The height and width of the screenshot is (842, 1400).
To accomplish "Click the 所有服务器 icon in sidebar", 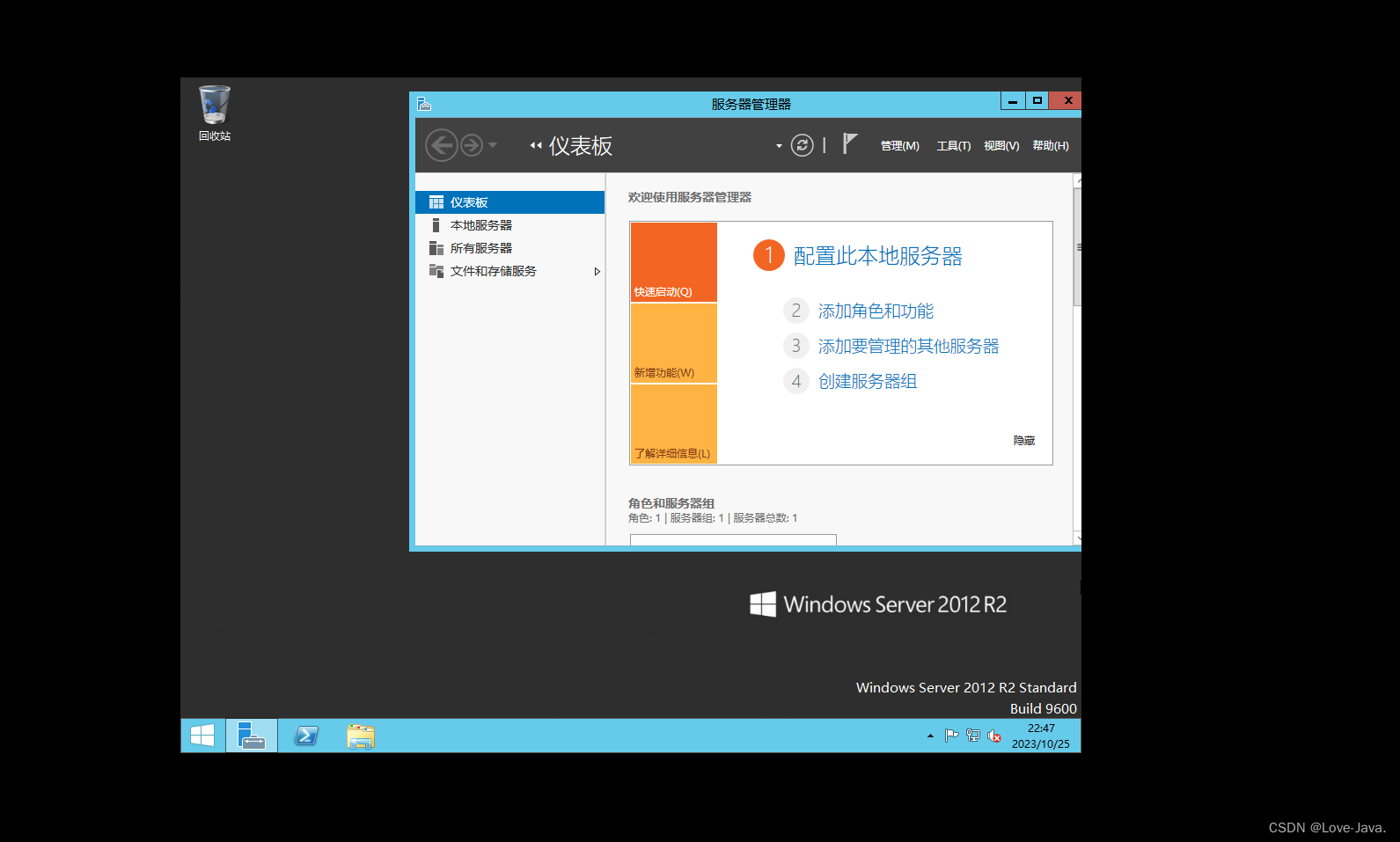I will click(x=436, y=248).
